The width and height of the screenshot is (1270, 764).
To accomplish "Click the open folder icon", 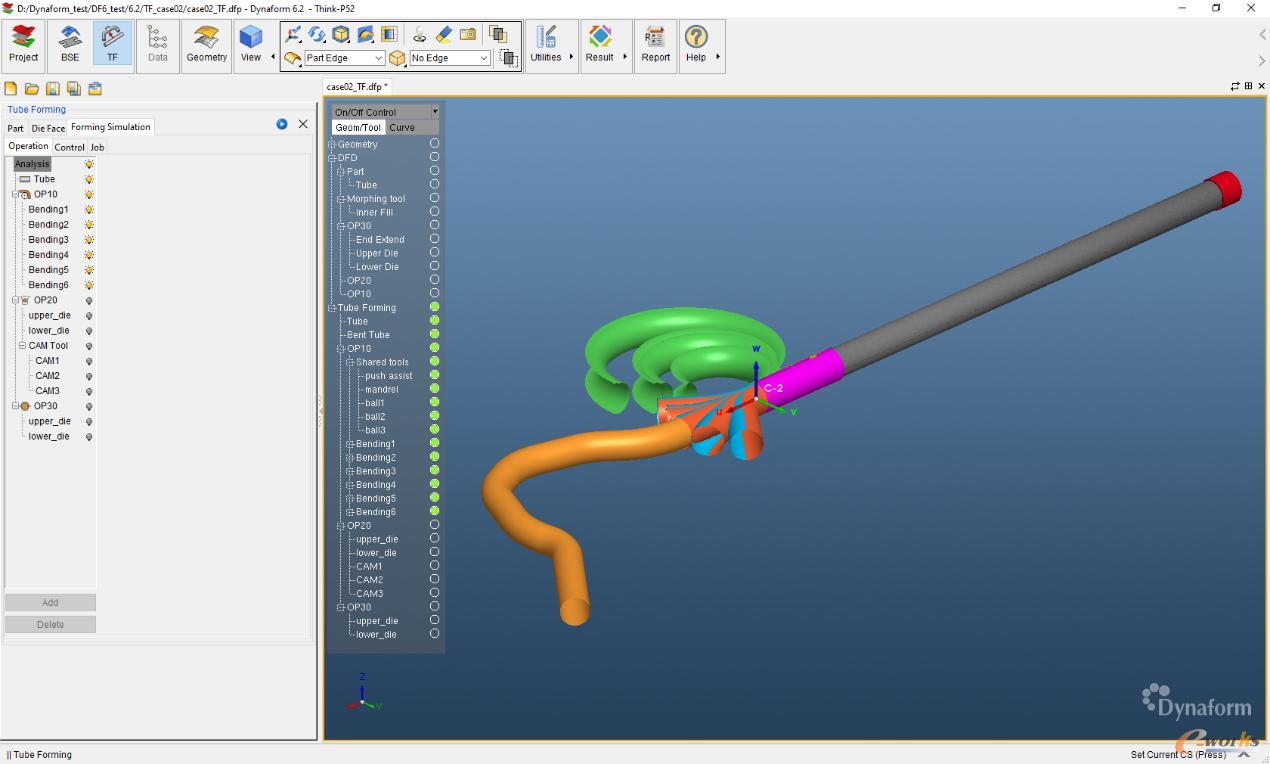I will [32, 89].
